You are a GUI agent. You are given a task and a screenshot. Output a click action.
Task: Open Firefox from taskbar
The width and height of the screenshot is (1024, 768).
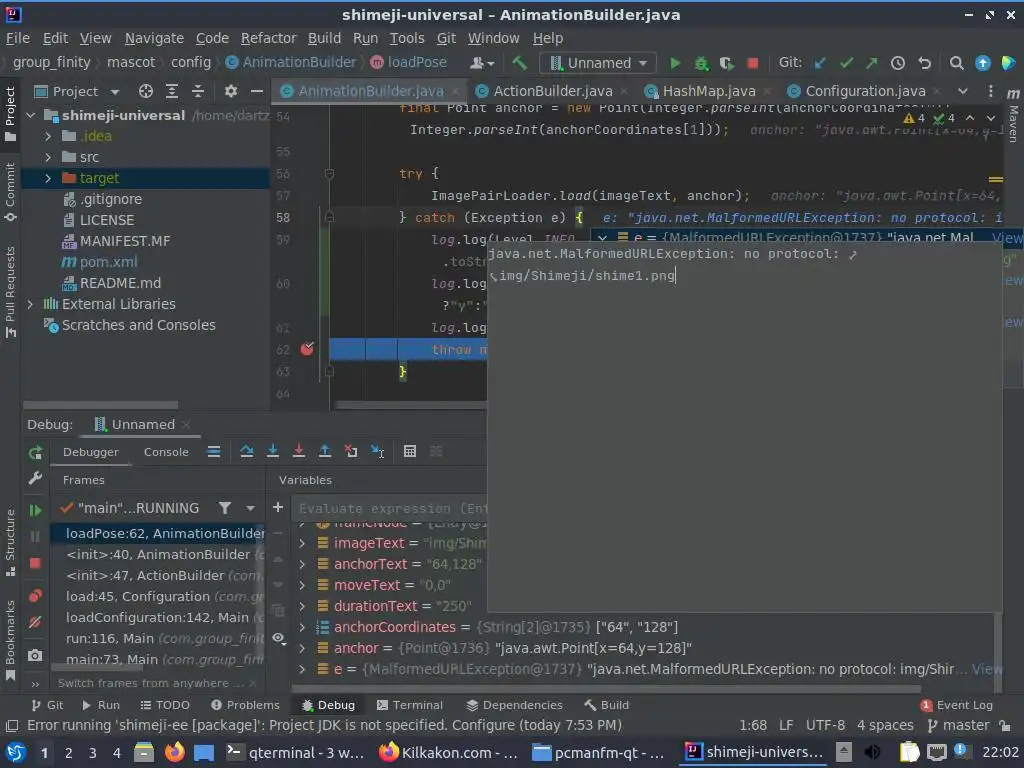(174, 752)
